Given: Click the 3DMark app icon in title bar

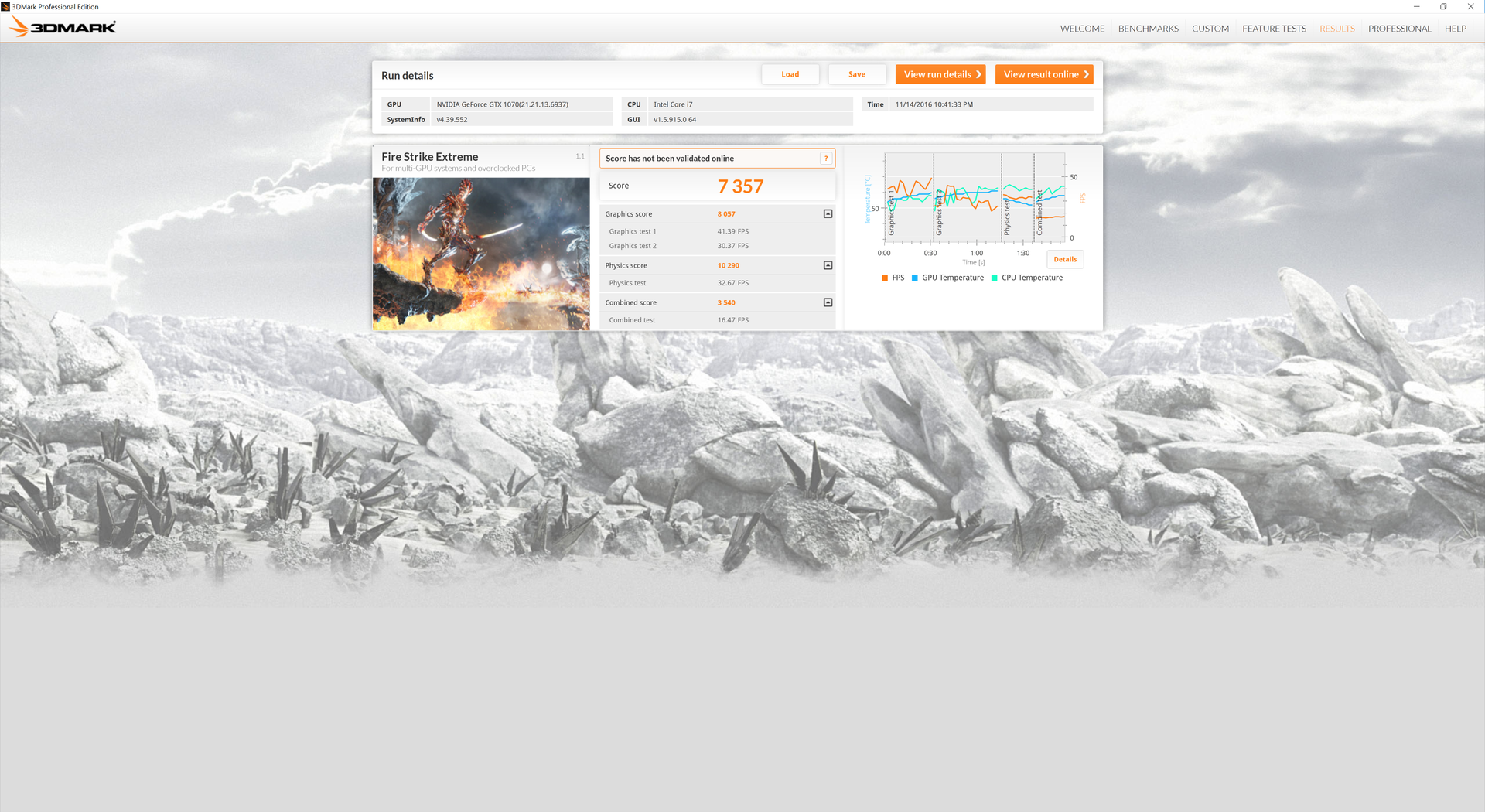Looking at the screenshot, I should pyautogui.click(x=5, y=7).
